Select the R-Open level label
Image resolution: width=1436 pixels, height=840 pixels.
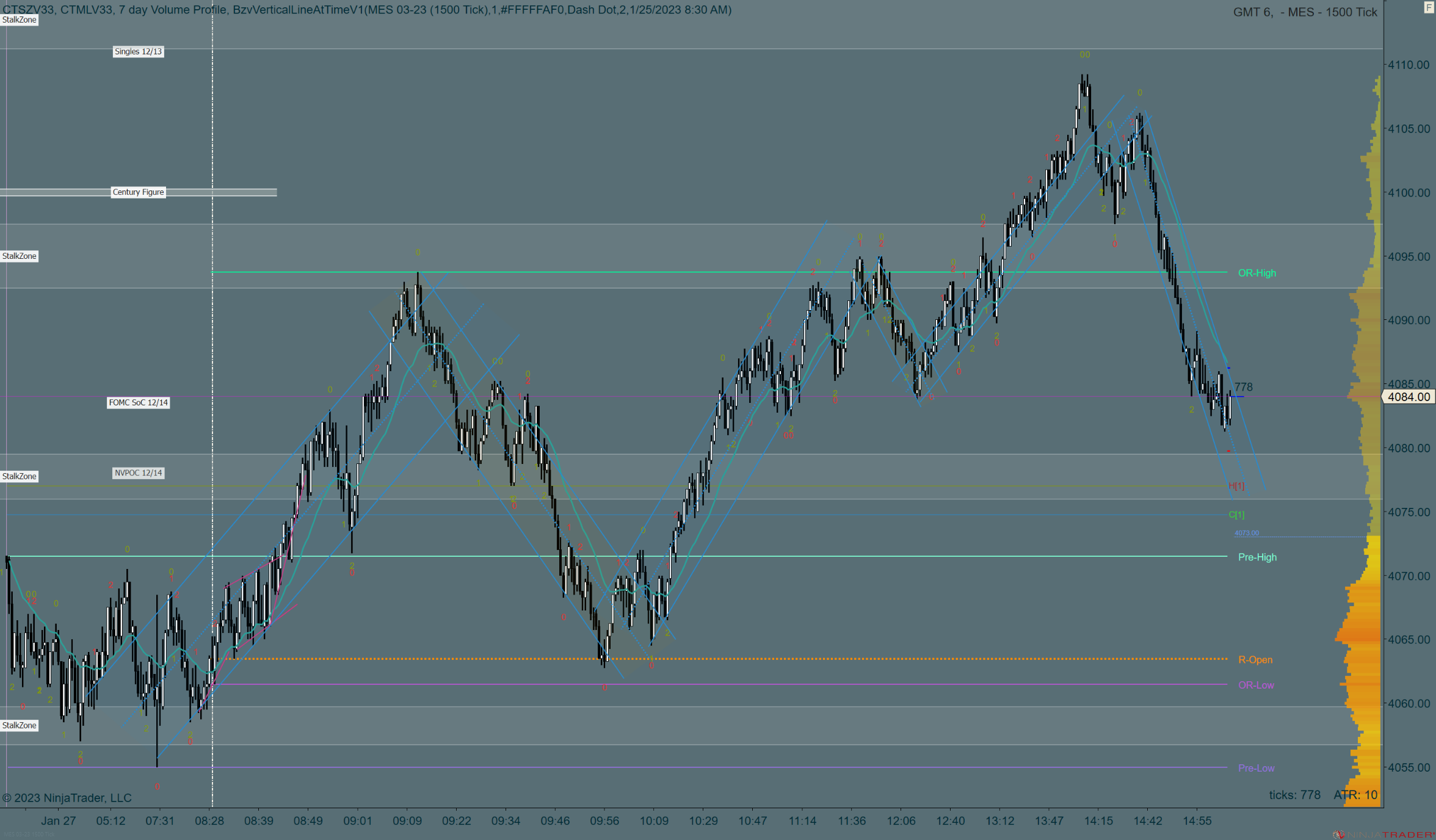click(x=1255, y=659)
